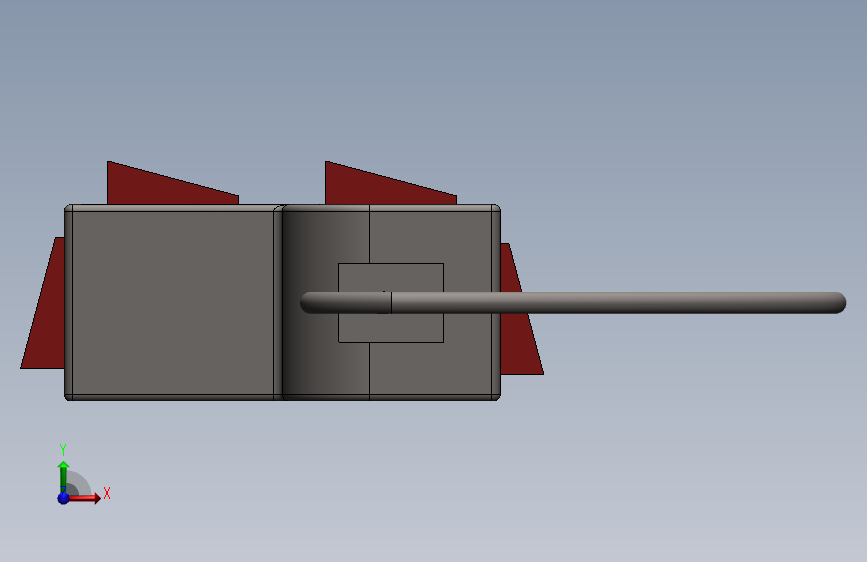
Task: Select the large left gray block face
Action: pyautogui.click(x=173, y=303)
